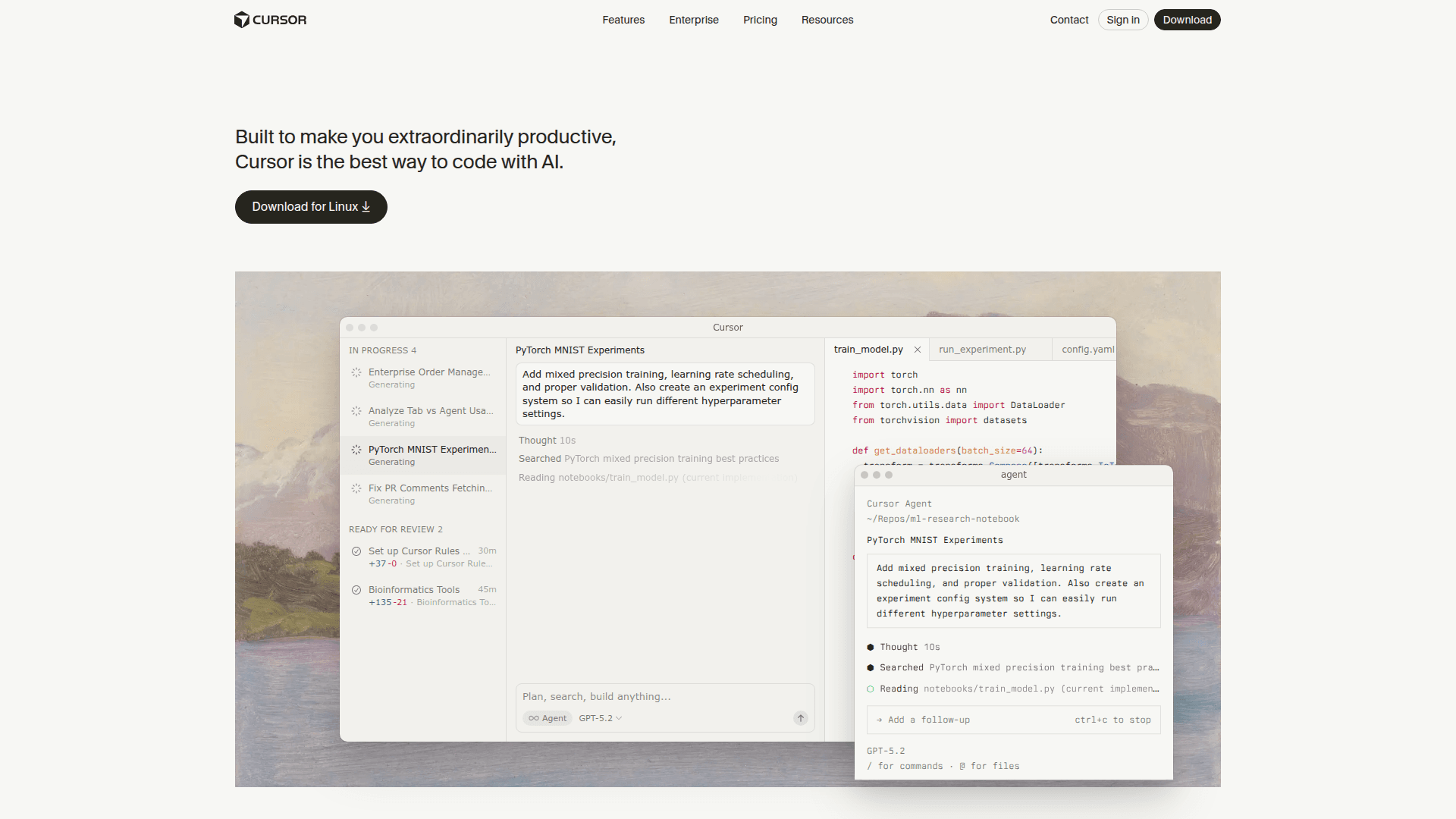1456x819 pixels.
Task: Click the Cursor logo in the header
Action: coord(270,20)
